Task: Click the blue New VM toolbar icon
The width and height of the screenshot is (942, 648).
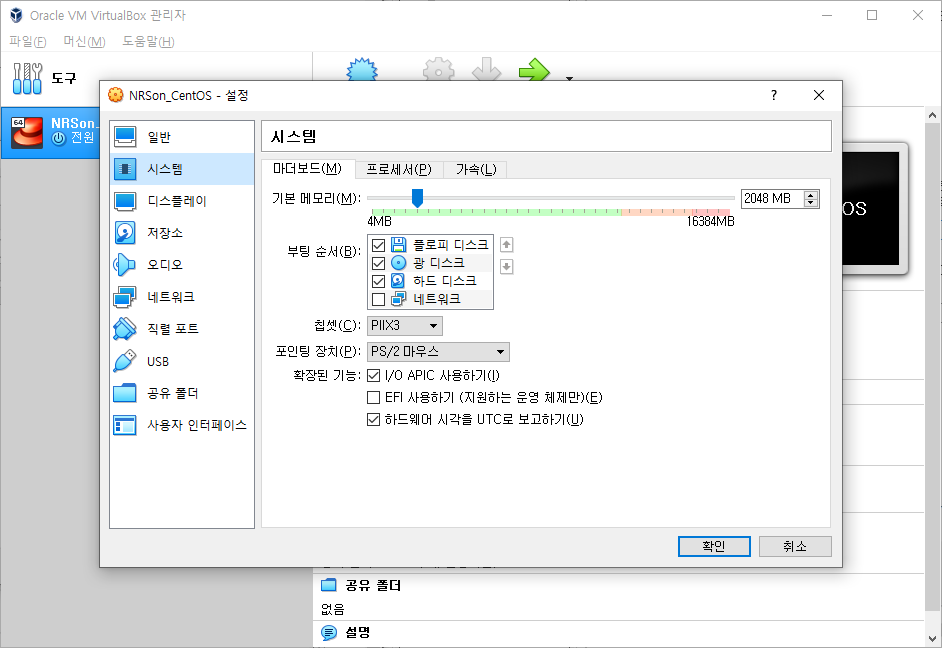Action: (x=362, y=70)
